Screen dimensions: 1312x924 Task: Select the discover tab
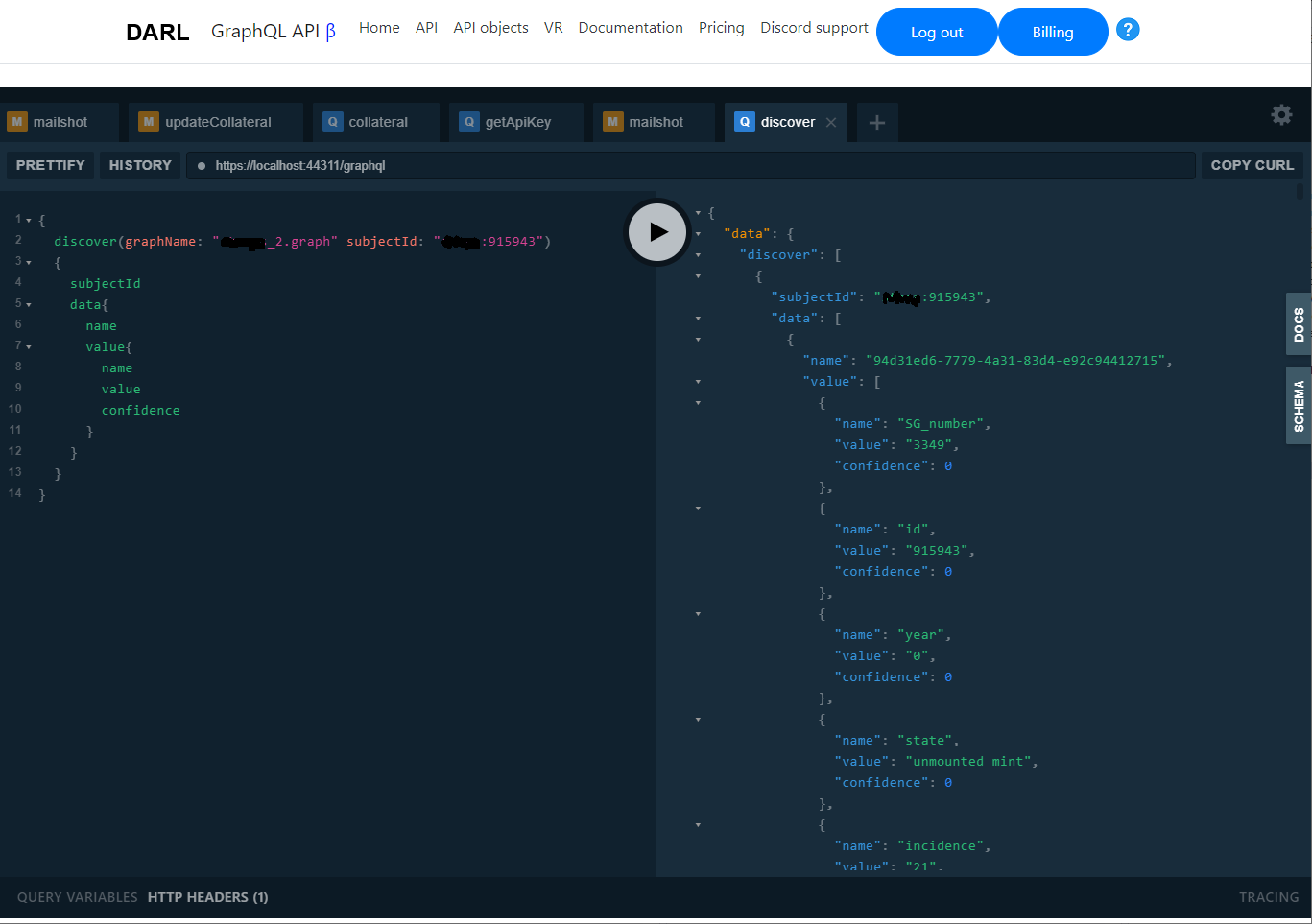click(786, 122)
